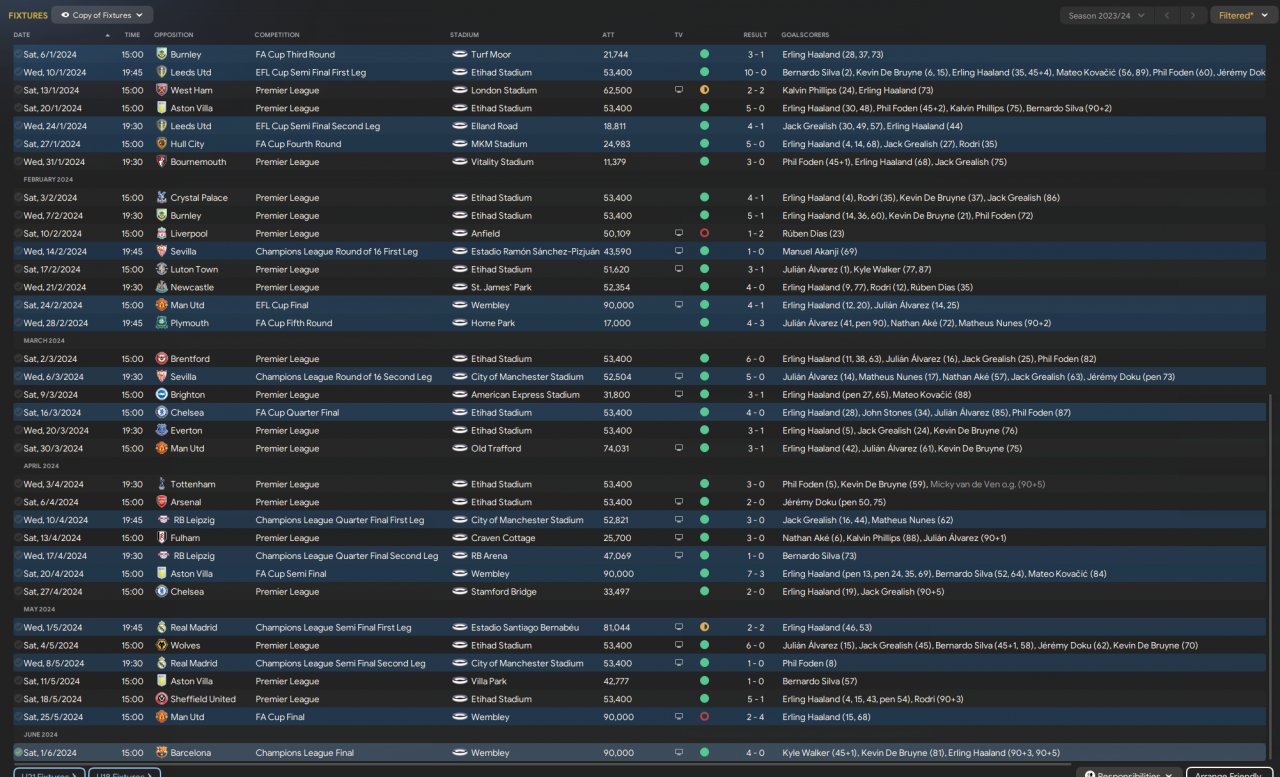The width and height of the screenshot is (1280, 777).
Task: Click the stadium icon beside Old Trafford
Action: [460, 449]
